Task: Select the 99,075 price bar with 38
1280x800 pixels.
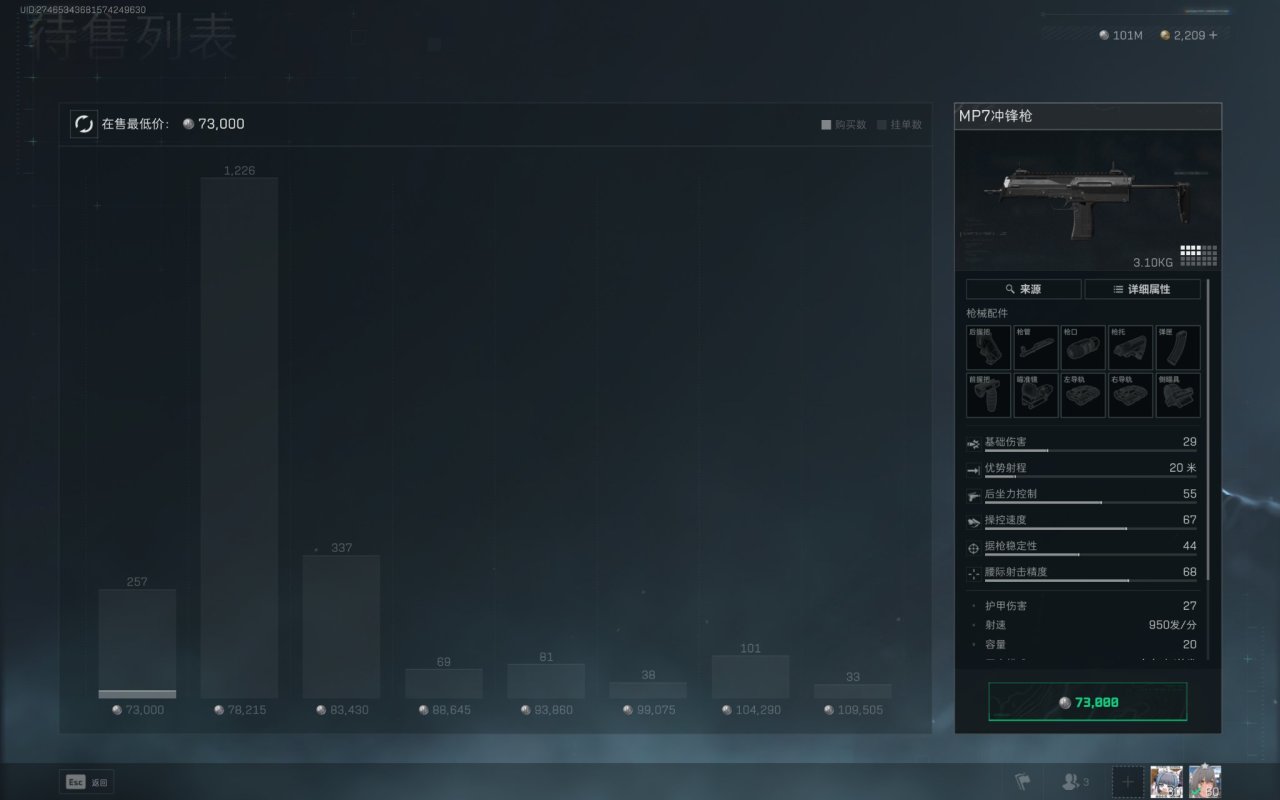Action: pyautogui.click(x=648, y=690)
